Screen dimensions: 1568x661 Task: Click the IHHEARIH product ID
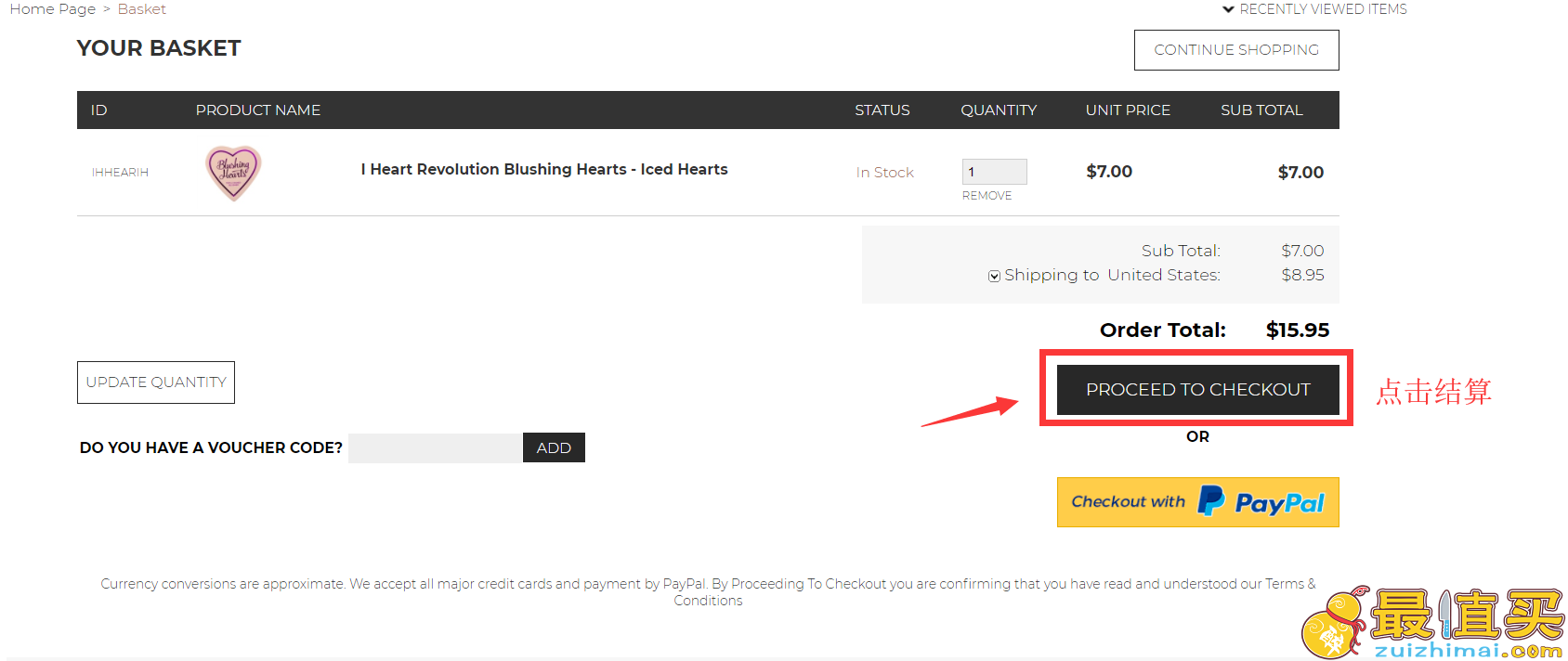point(120,173)
